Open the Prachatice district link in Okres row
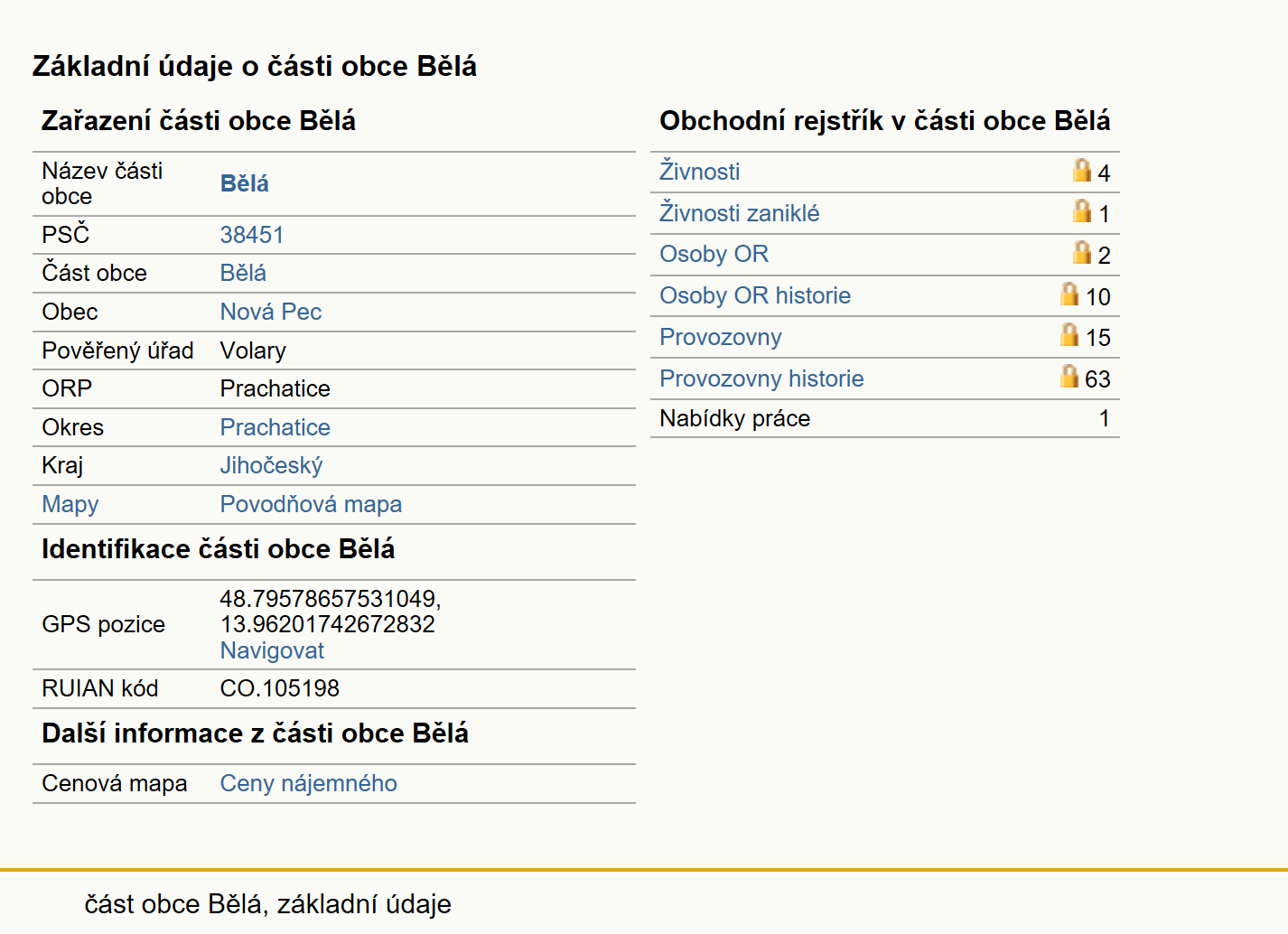Screen dimensions: 1288x934 click(275, 427)
